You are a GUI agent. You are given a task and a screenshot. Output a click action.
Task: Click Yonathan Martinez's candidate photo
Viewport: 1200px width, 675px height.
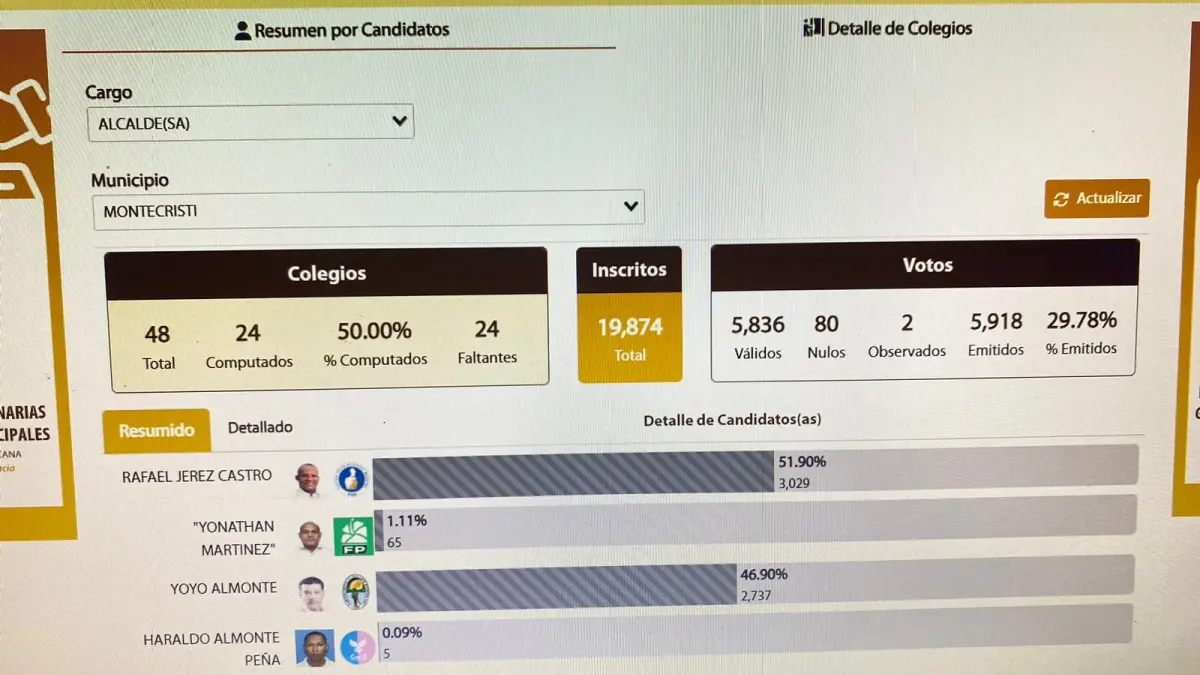click(310, 537)
